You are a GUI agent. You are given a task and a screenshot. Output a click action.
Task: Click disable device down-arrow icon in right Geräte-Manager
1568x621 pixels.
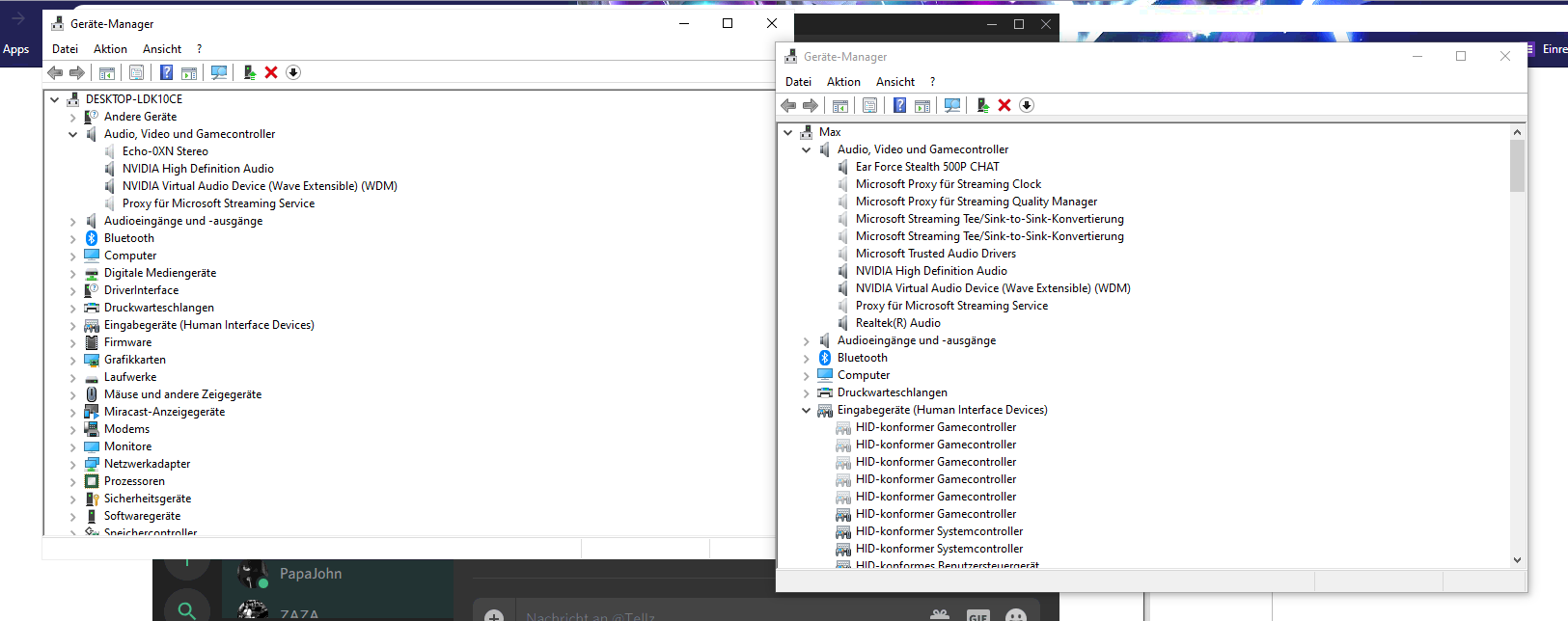(x=1027, y=105)
